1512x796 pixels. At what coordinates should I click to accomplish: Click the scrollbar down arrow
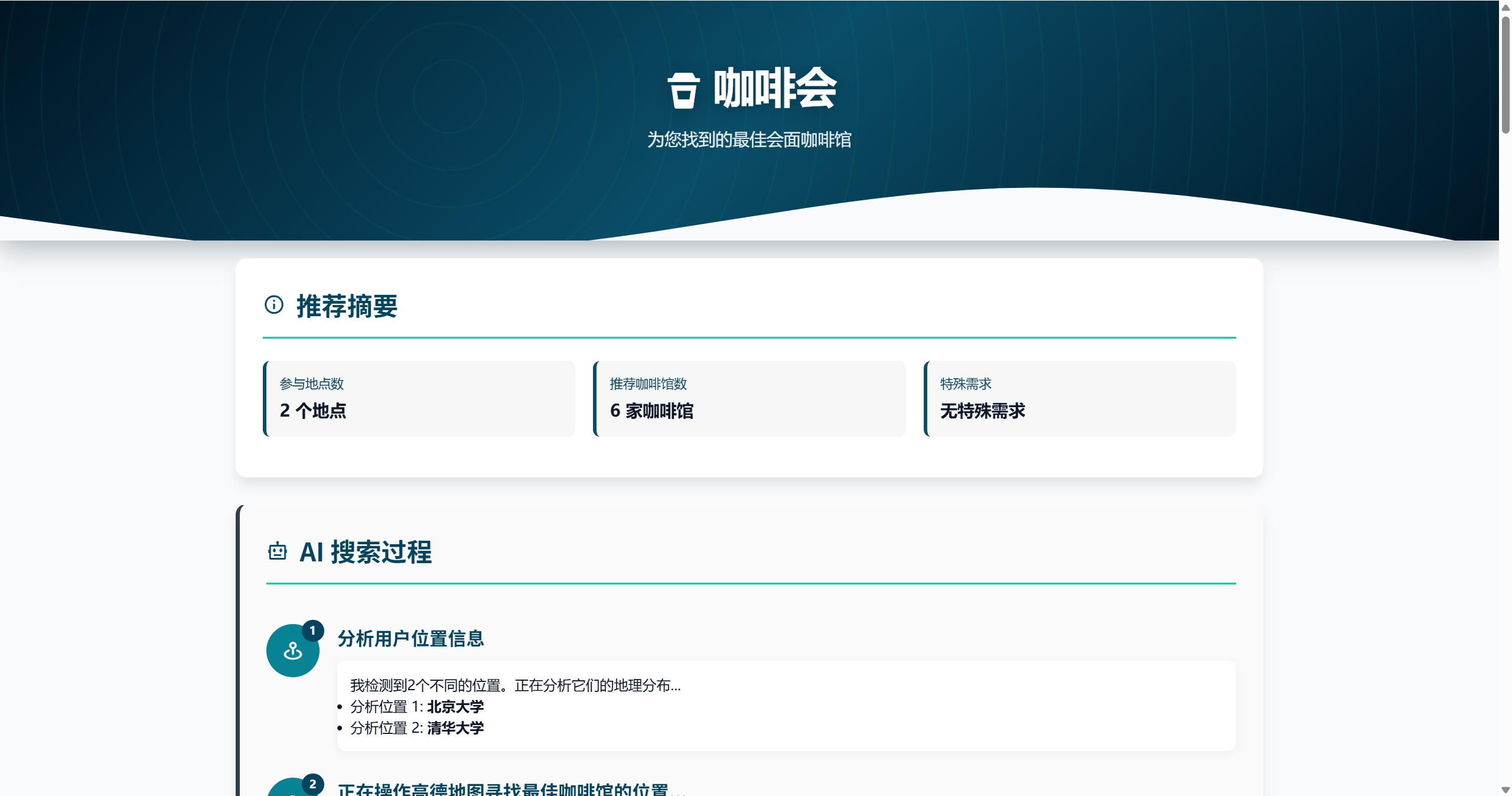[1506, 790]
